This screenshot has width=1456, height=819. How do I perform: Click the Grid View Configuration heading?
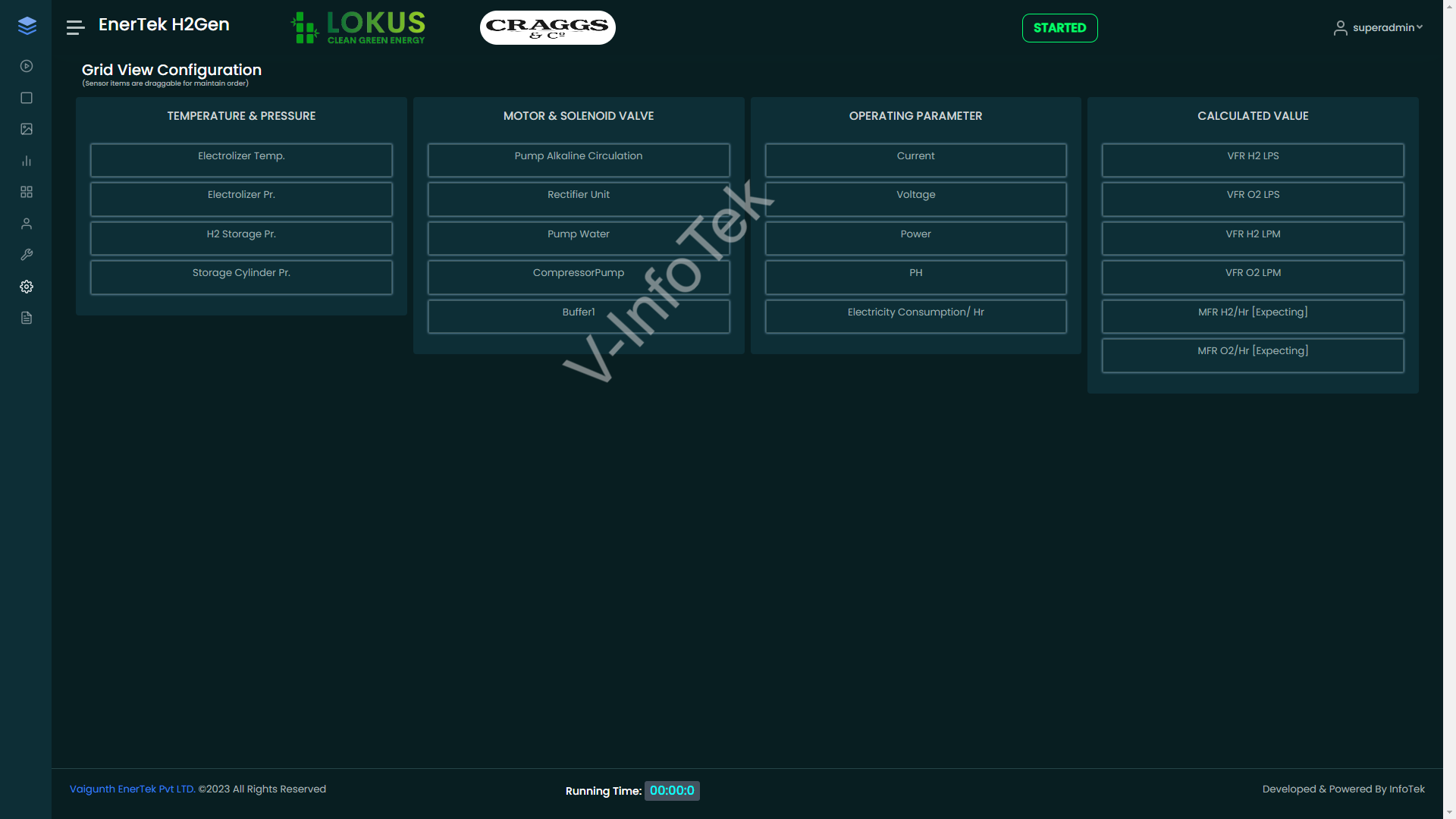tap(171, 70)
